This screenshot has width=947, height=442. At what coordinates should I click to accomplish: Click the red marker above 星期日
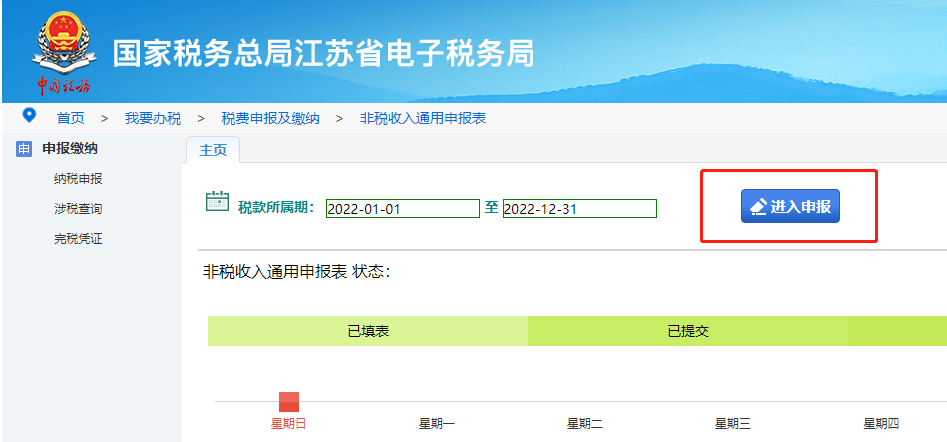289,402
